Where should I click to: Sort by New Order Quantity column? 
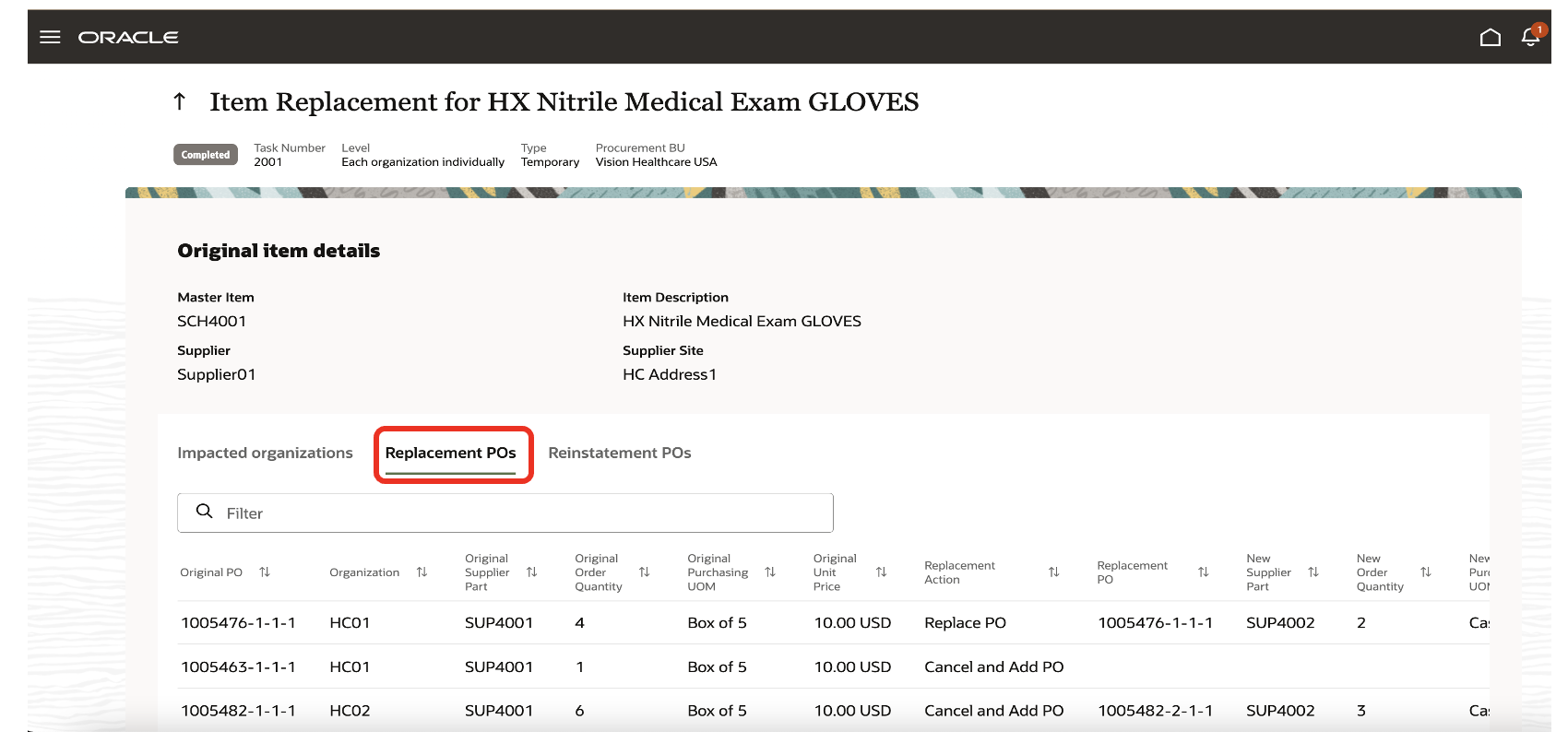pyautogui.click(x=1425, y=572)
